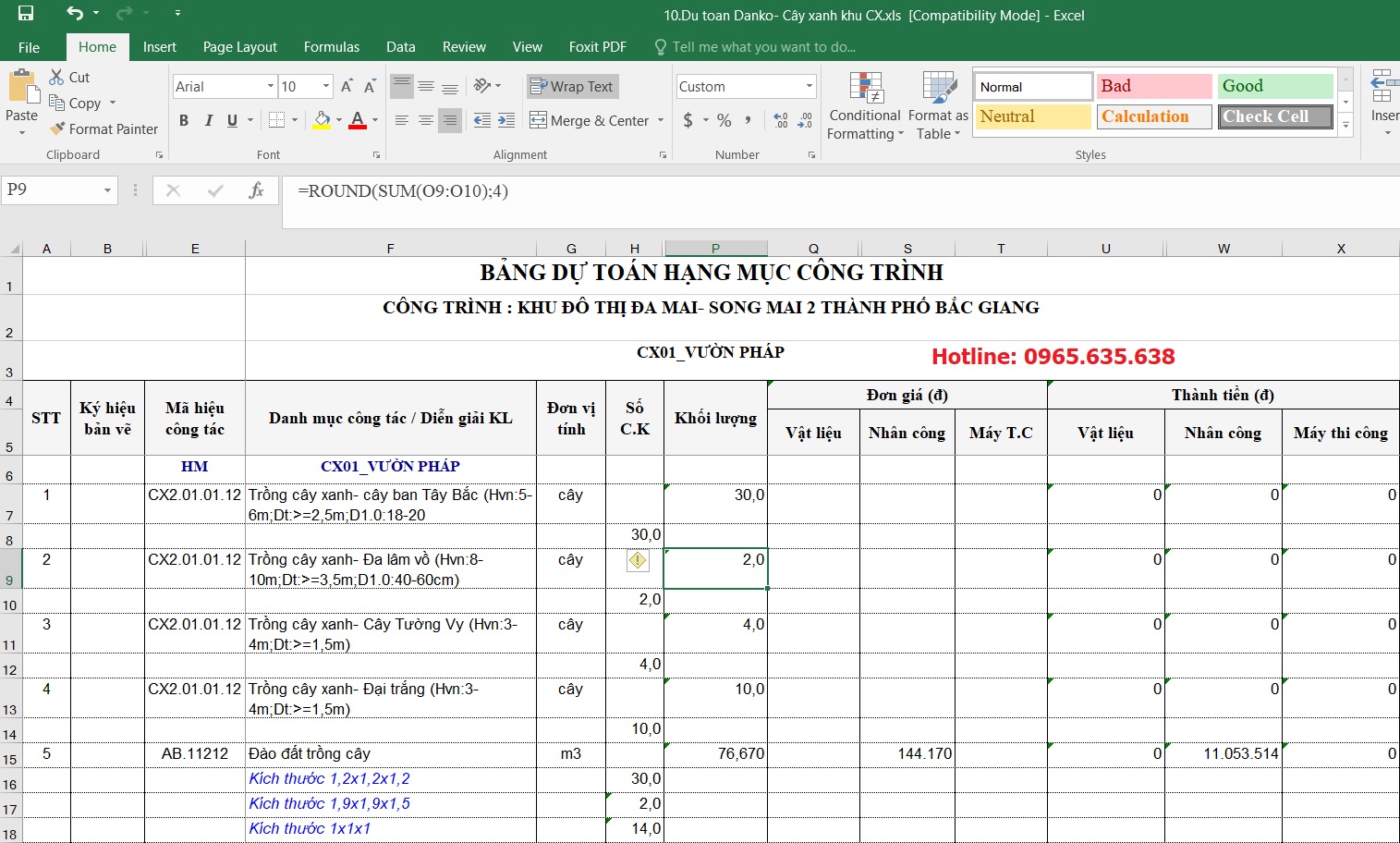Apply the Bad cell style

(x=1153, y=86)
